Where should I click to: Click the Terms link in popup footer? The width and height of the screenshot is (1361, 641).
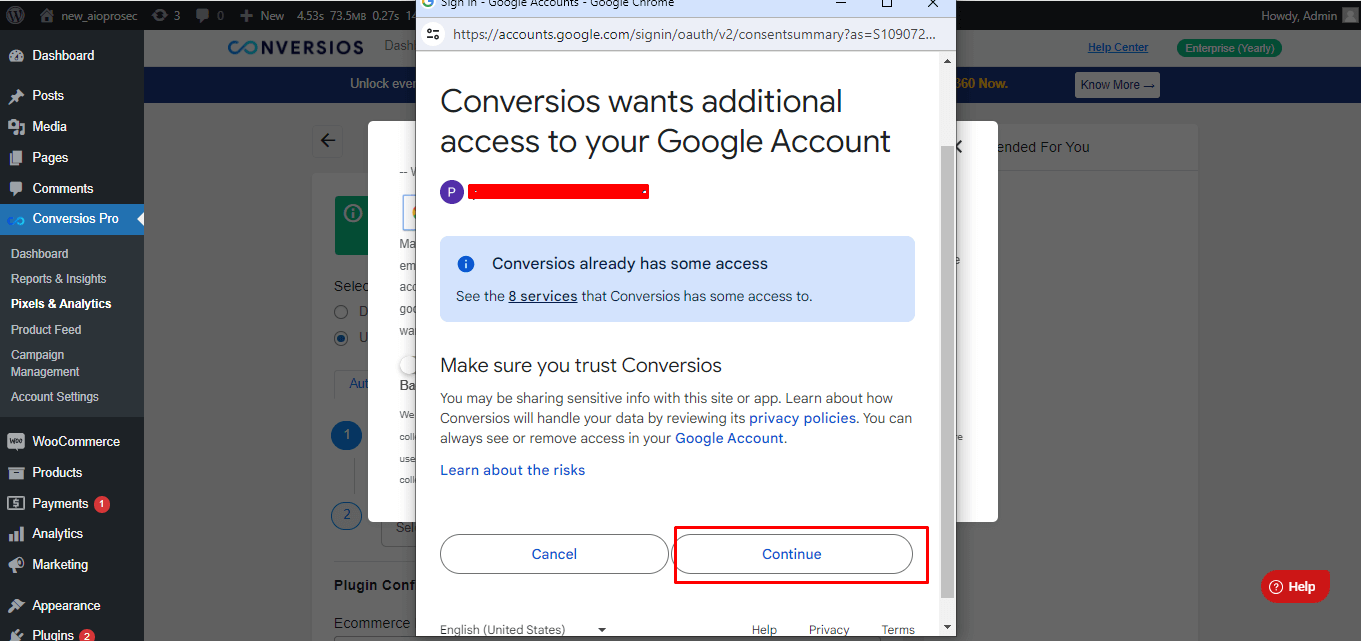[x=898, y=629]
